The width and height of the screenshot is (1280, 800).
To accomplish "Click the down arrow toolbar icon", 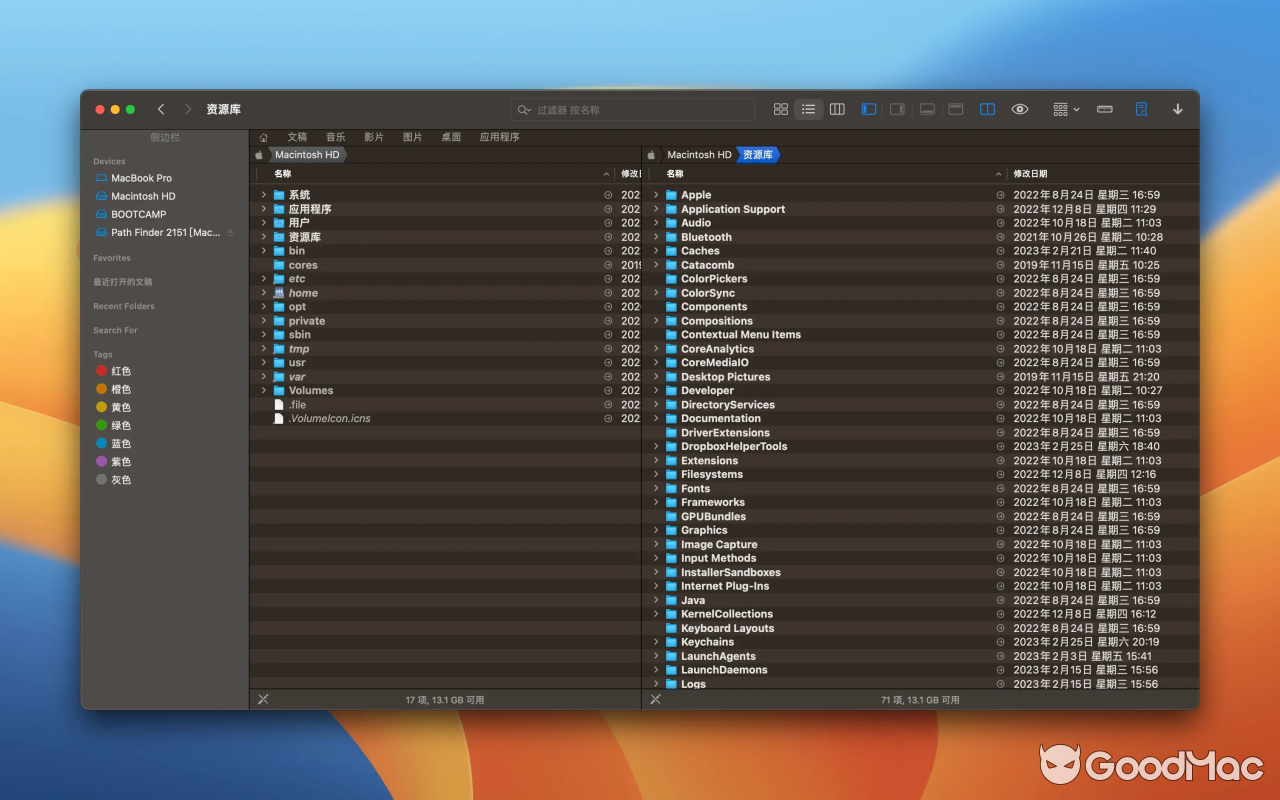I will [x=1178, y=109].
